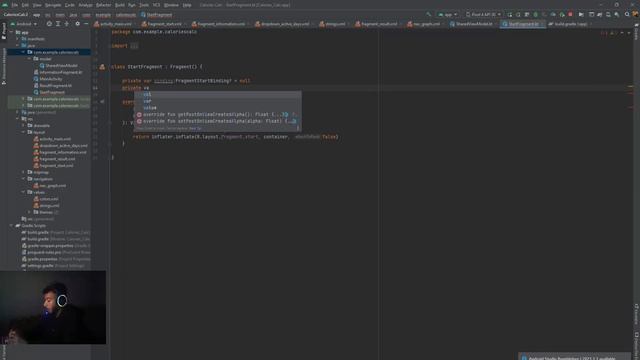Image resolution: width=640 pixels, height=360 pixels.
Task: Switch to the activity_main.xml editor tab
Action: point(113,24)
